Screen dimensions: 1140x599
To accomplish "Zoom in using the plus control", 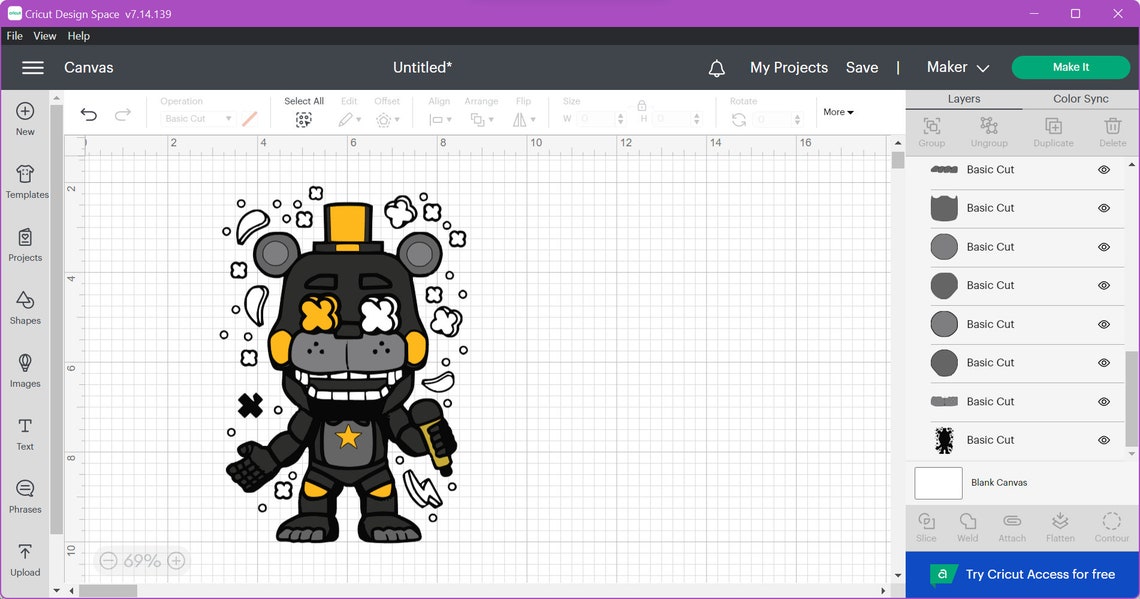I will coord(176,561).
